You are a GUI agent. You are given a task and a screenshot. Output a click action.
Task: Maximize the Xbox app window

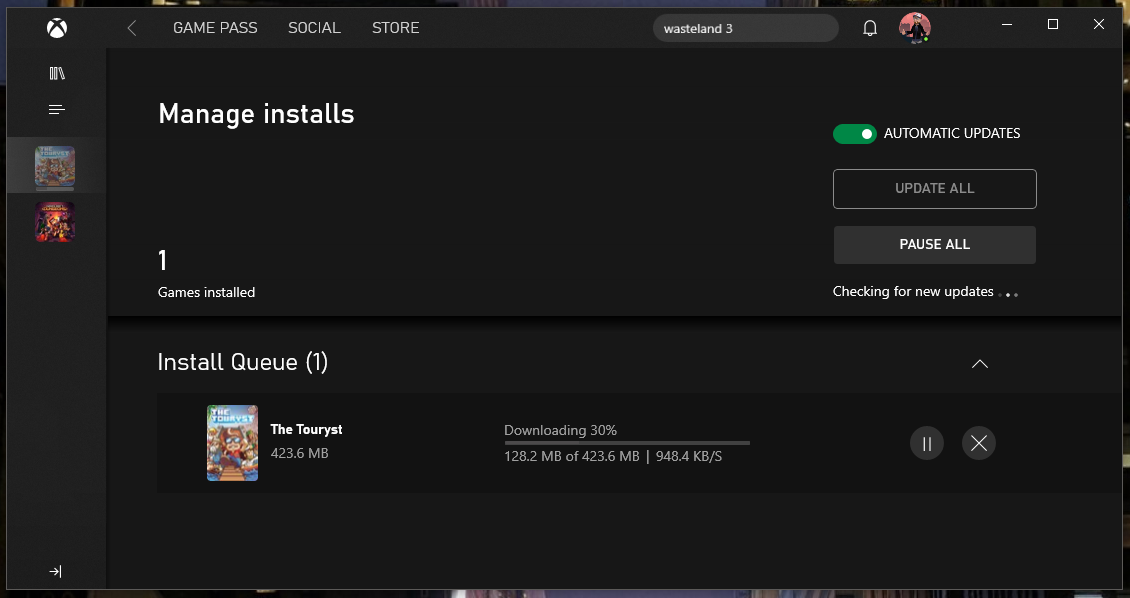coord(1053,24)
